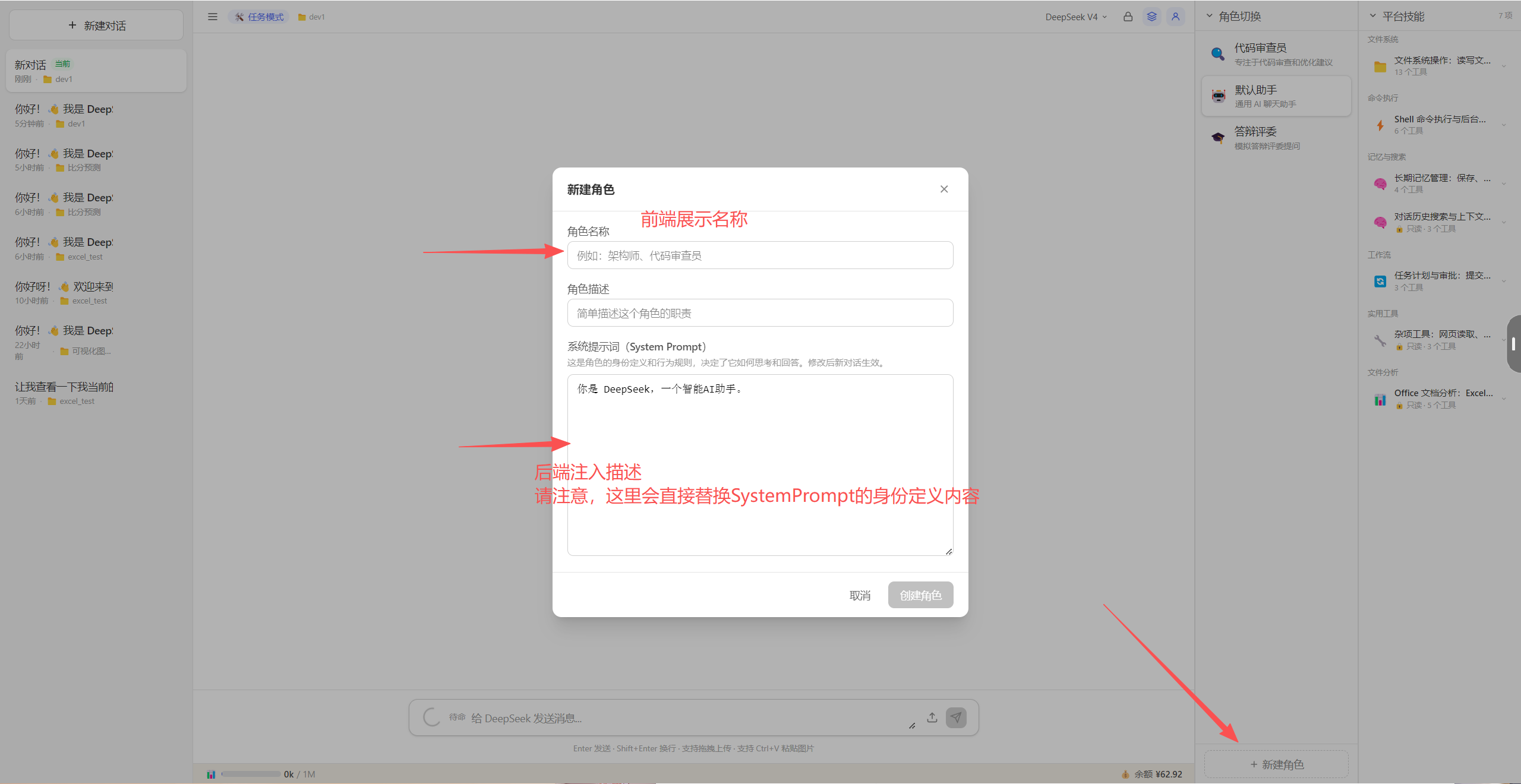
Task: Select the 答辩评委 role
Action: [x=1276, y=138]
